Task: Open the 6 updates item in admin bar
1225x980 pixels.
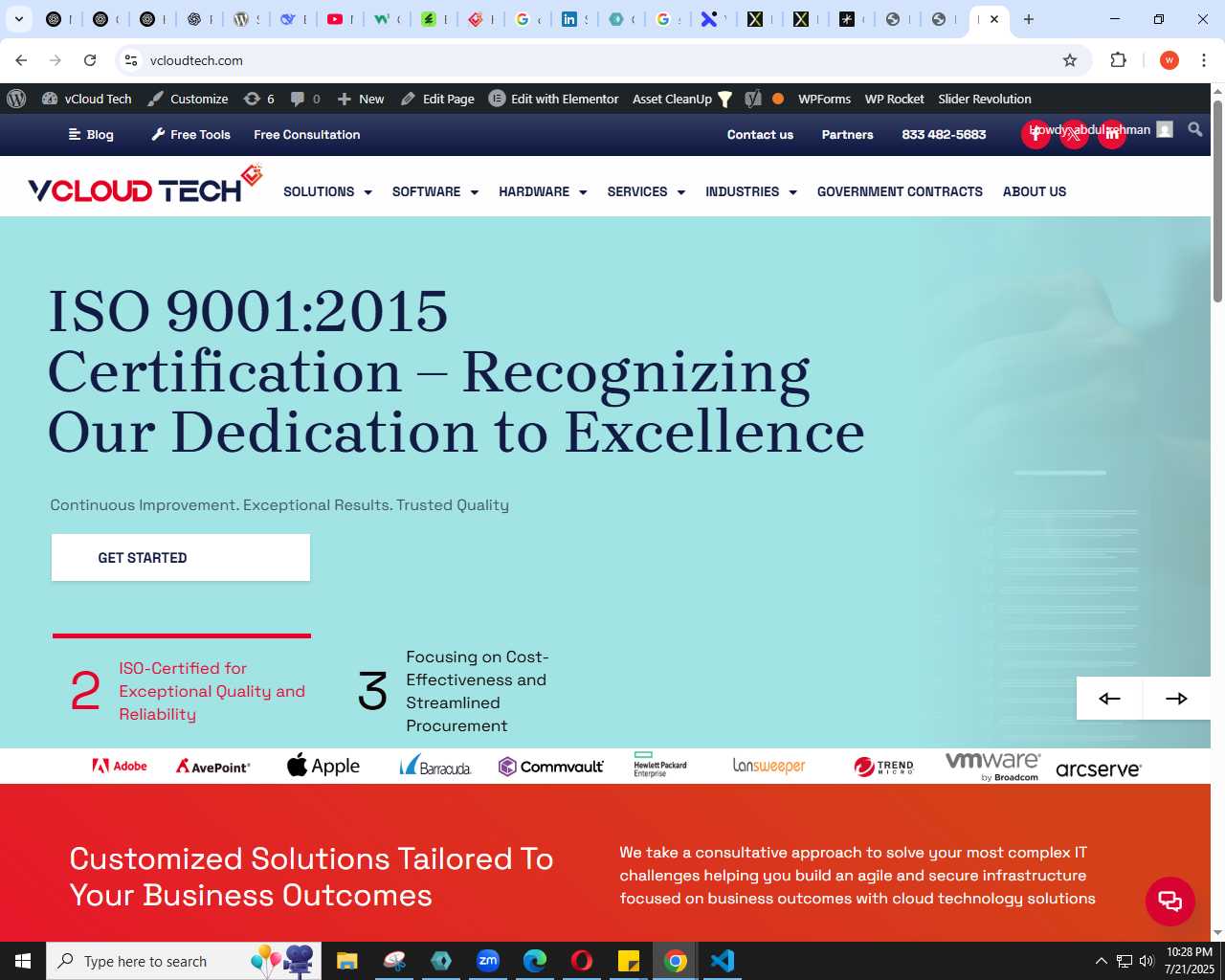Action: tap(259, 99)
